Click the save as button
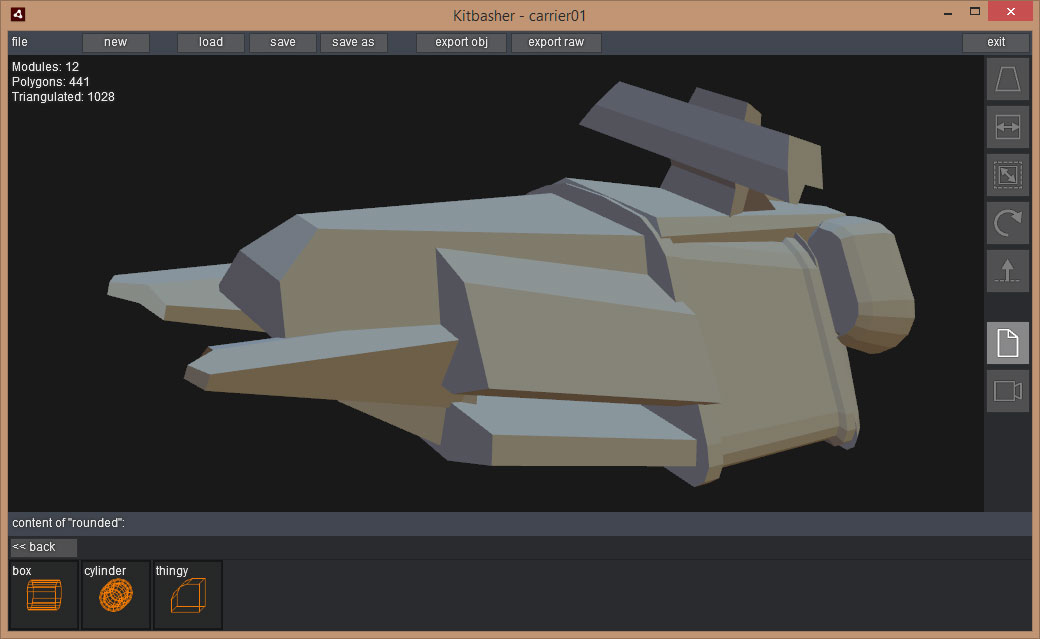Viewport: 1040px width, 639px height. click(x=353, y=42)
